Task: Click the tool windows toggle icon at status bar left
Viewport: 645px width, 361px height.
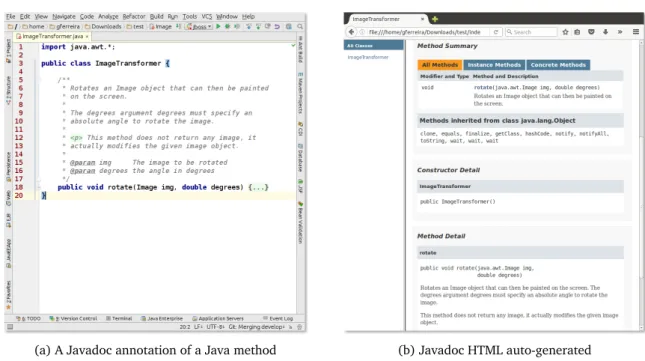Action: coord(10,327)
